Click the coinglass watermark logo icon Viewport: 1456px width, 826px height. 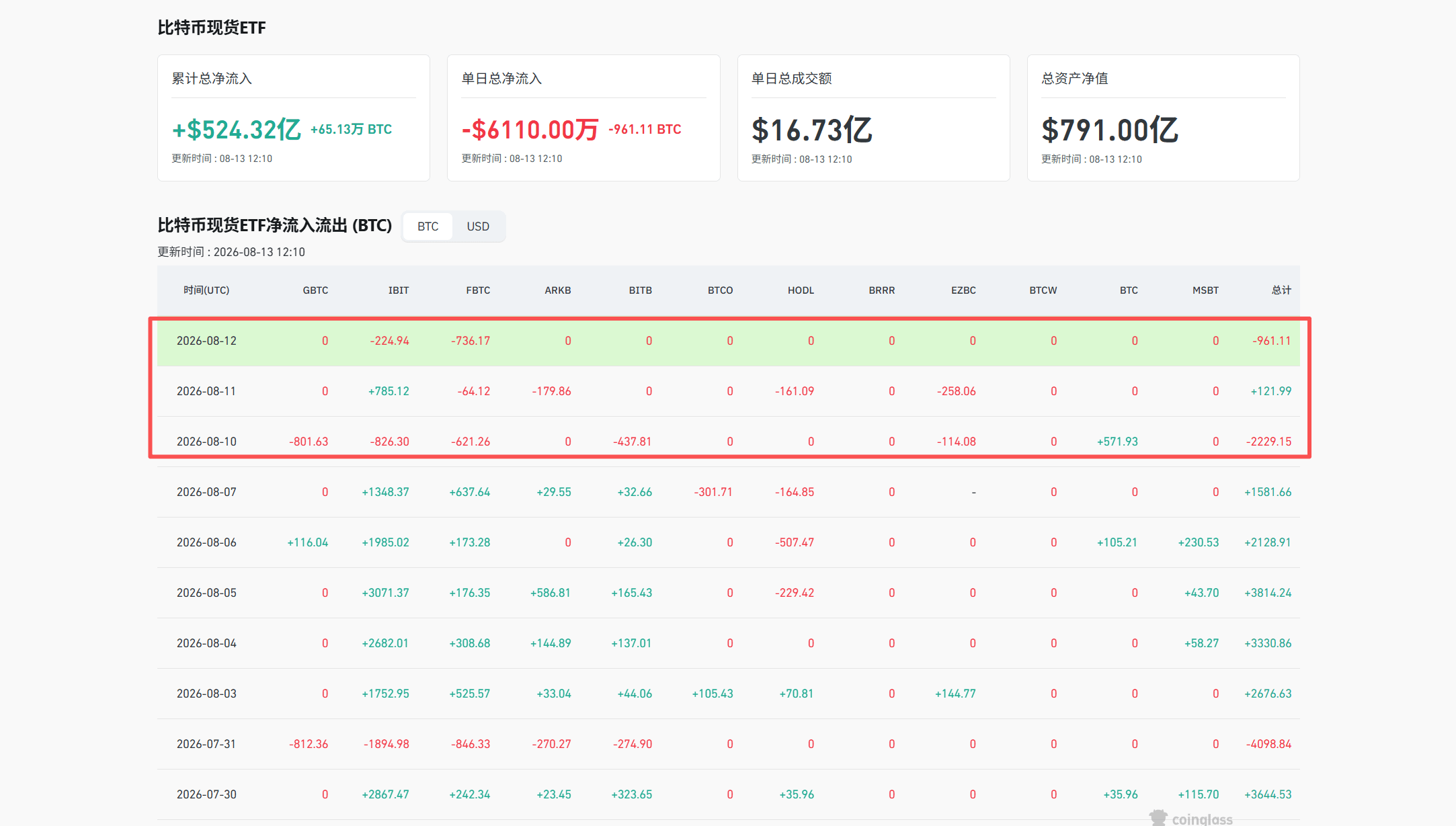pyautogui.click(x=1158, y=818)
